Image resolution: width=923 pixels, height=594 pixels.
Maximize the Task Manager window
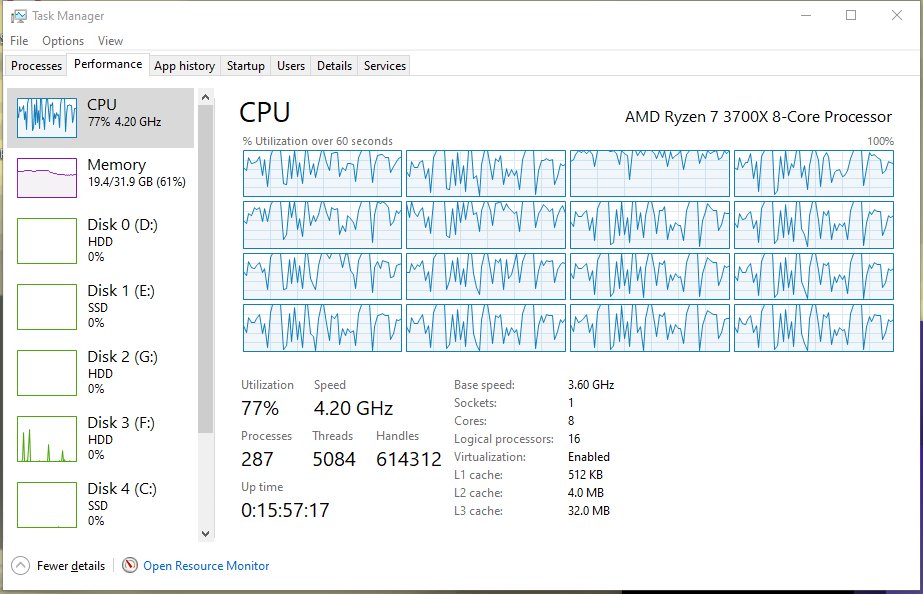click(851, 15)
